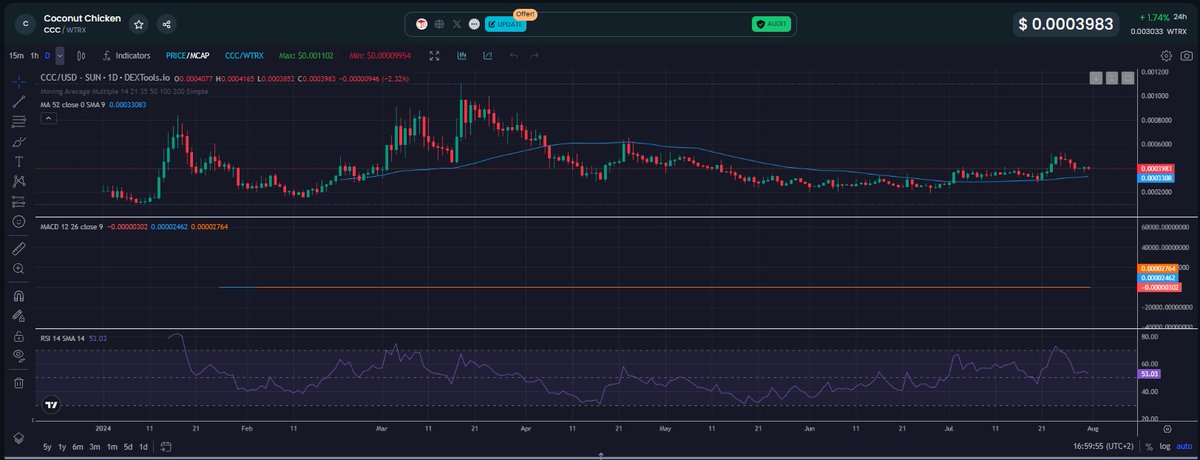This screenshot has width=1200, height=460.
Task: Collapse the indicator legend arrow
Action: point(47,117)
